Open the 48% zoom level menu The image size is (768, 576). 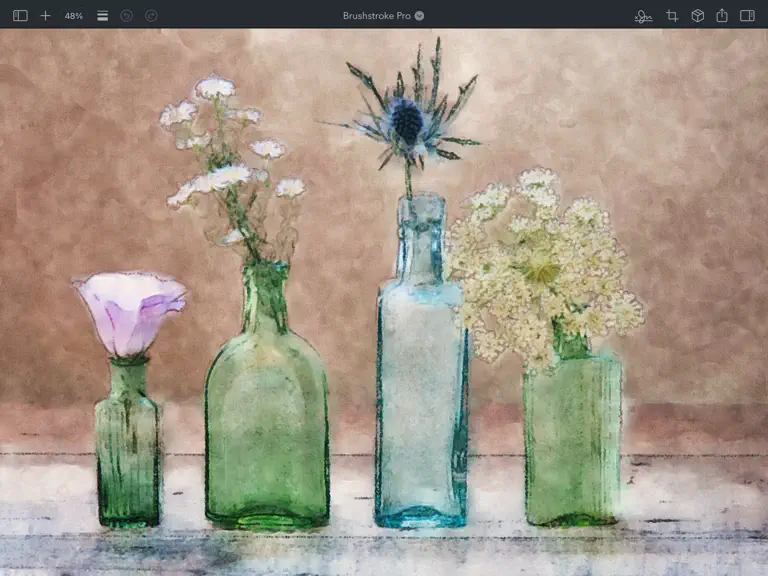coord(73,16)
